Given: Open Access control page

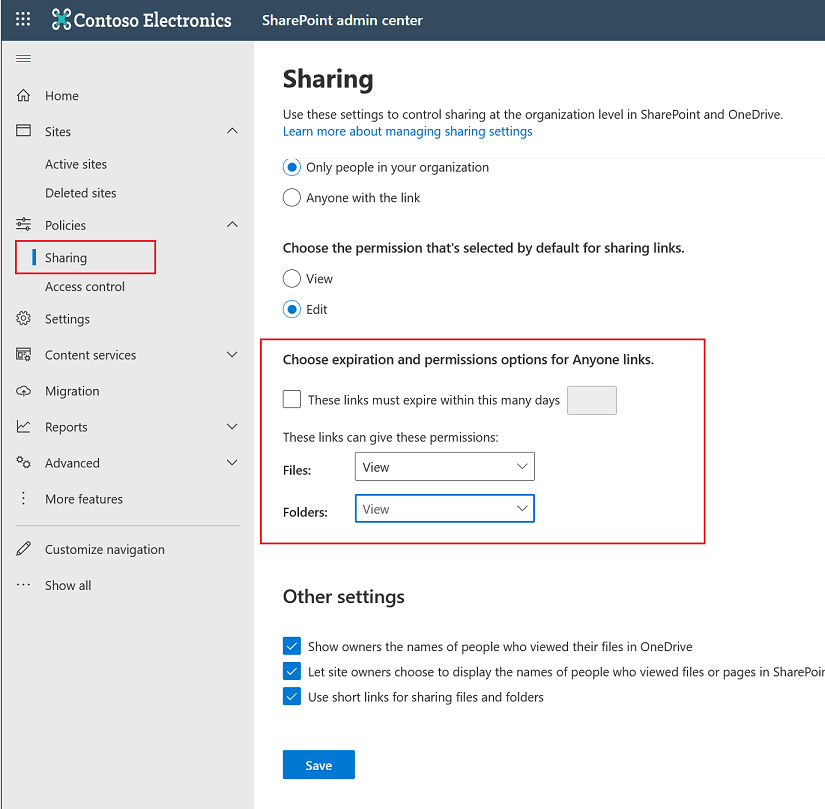Looking at the screenshot, I should [85, 287].
